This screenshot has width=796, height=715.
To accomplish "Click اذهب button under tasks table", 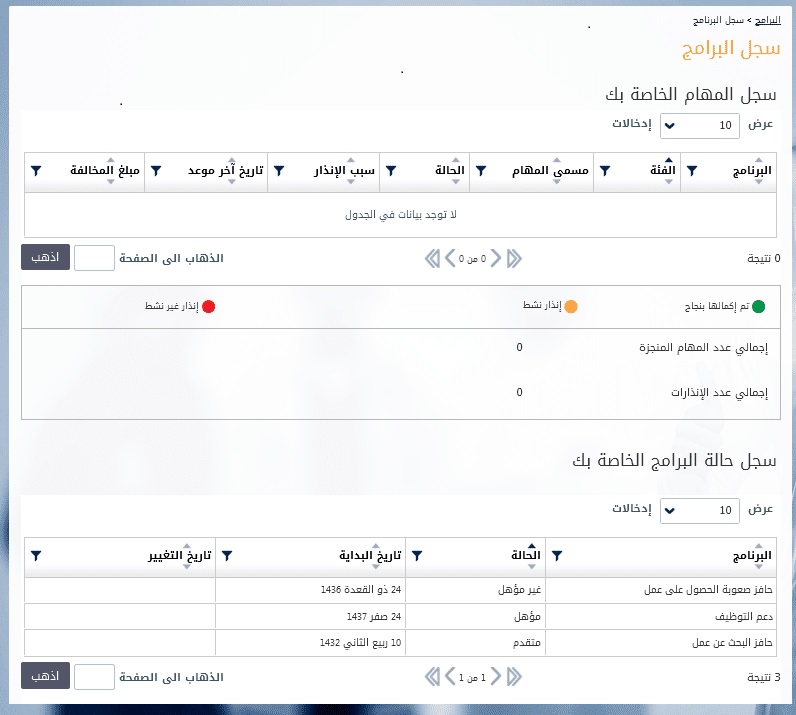I will [x=45, y=257].
